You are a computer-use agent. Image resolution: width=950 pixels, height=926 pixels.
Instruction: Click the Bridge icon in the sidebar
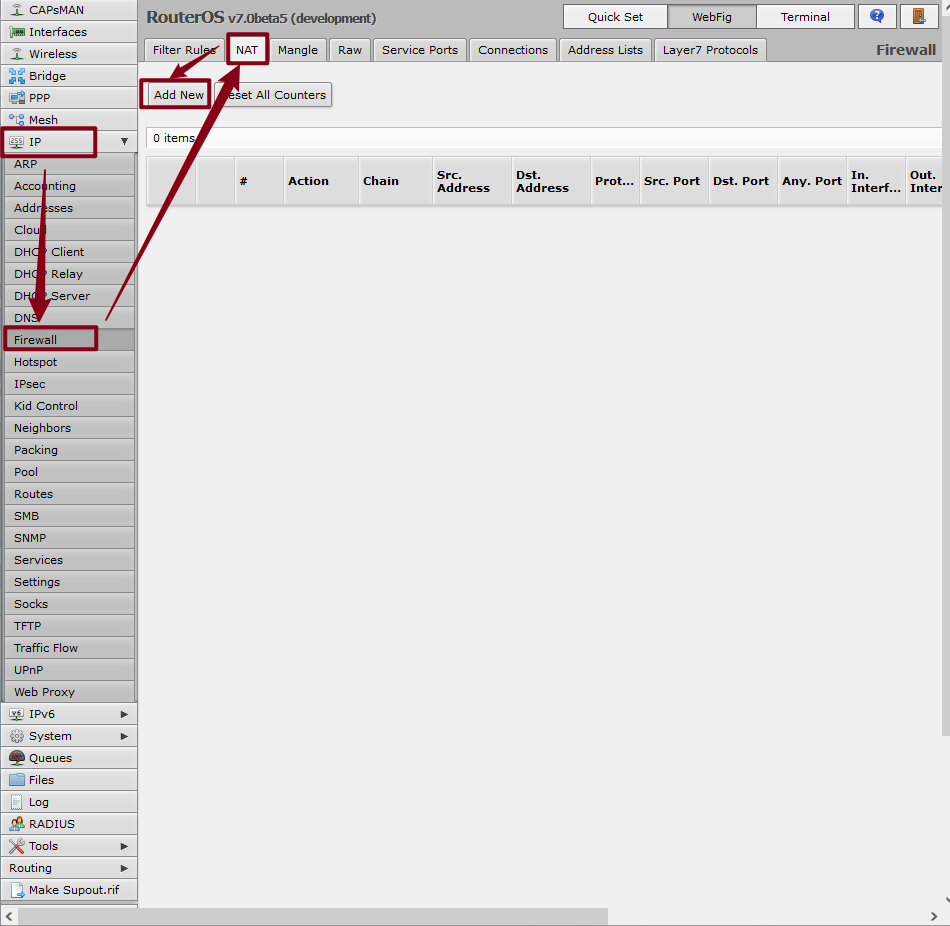[x=17, y=76]
